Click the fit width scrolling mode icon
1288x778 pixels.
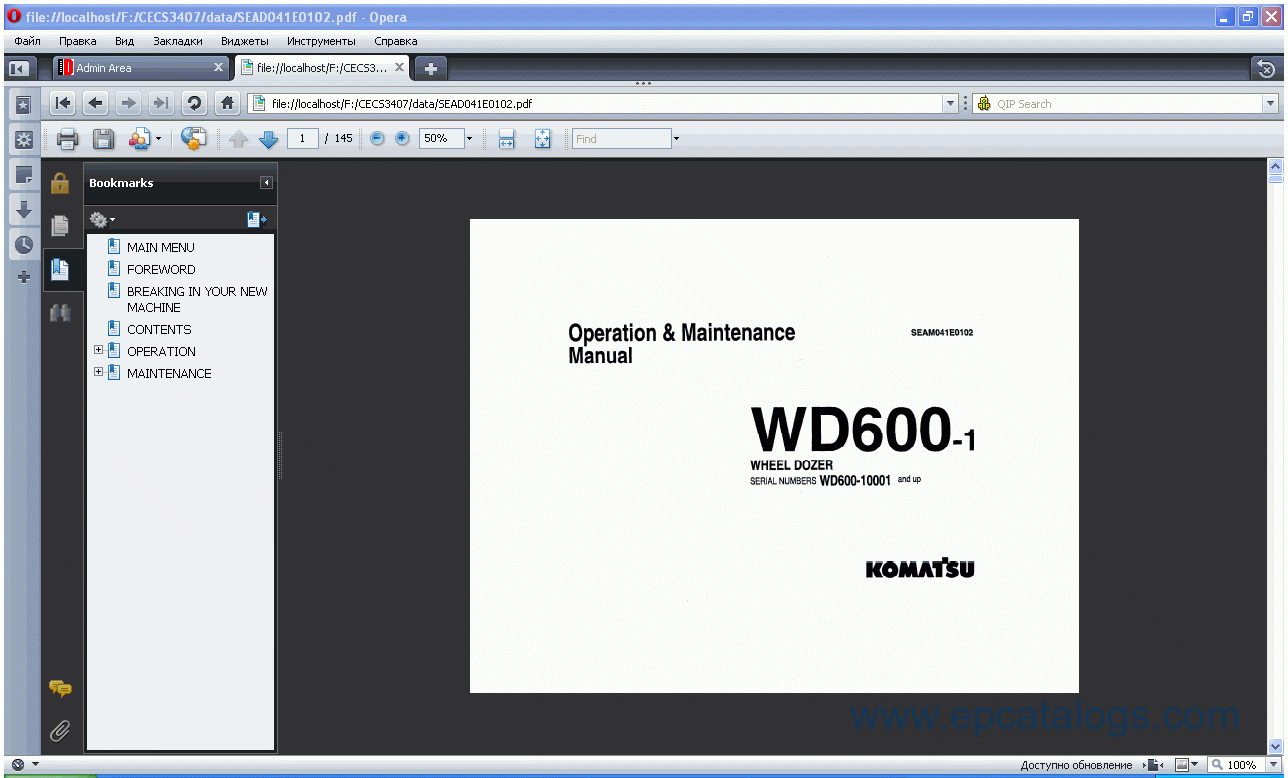[506, 139]
